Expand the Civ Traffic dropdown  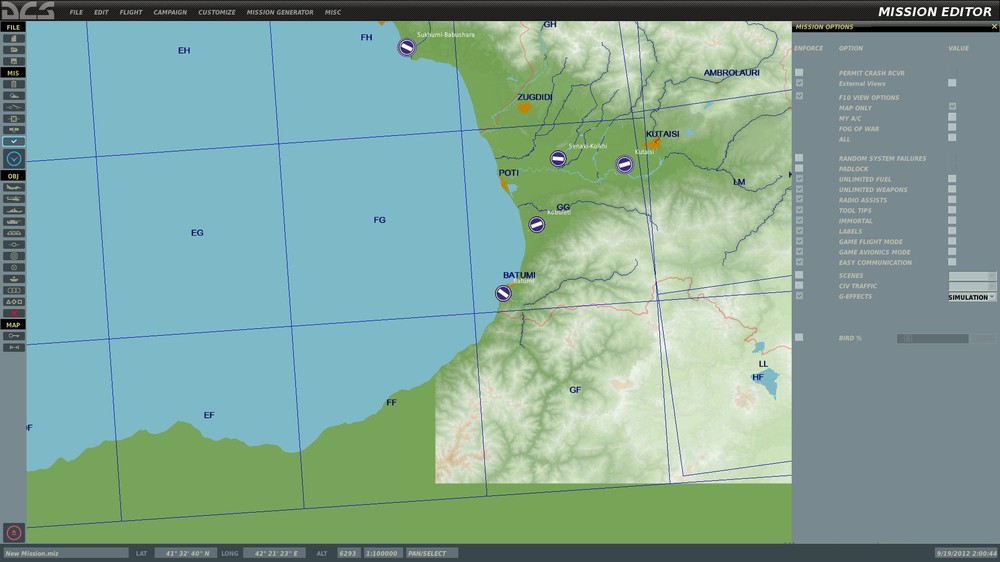tap(972, 286)
